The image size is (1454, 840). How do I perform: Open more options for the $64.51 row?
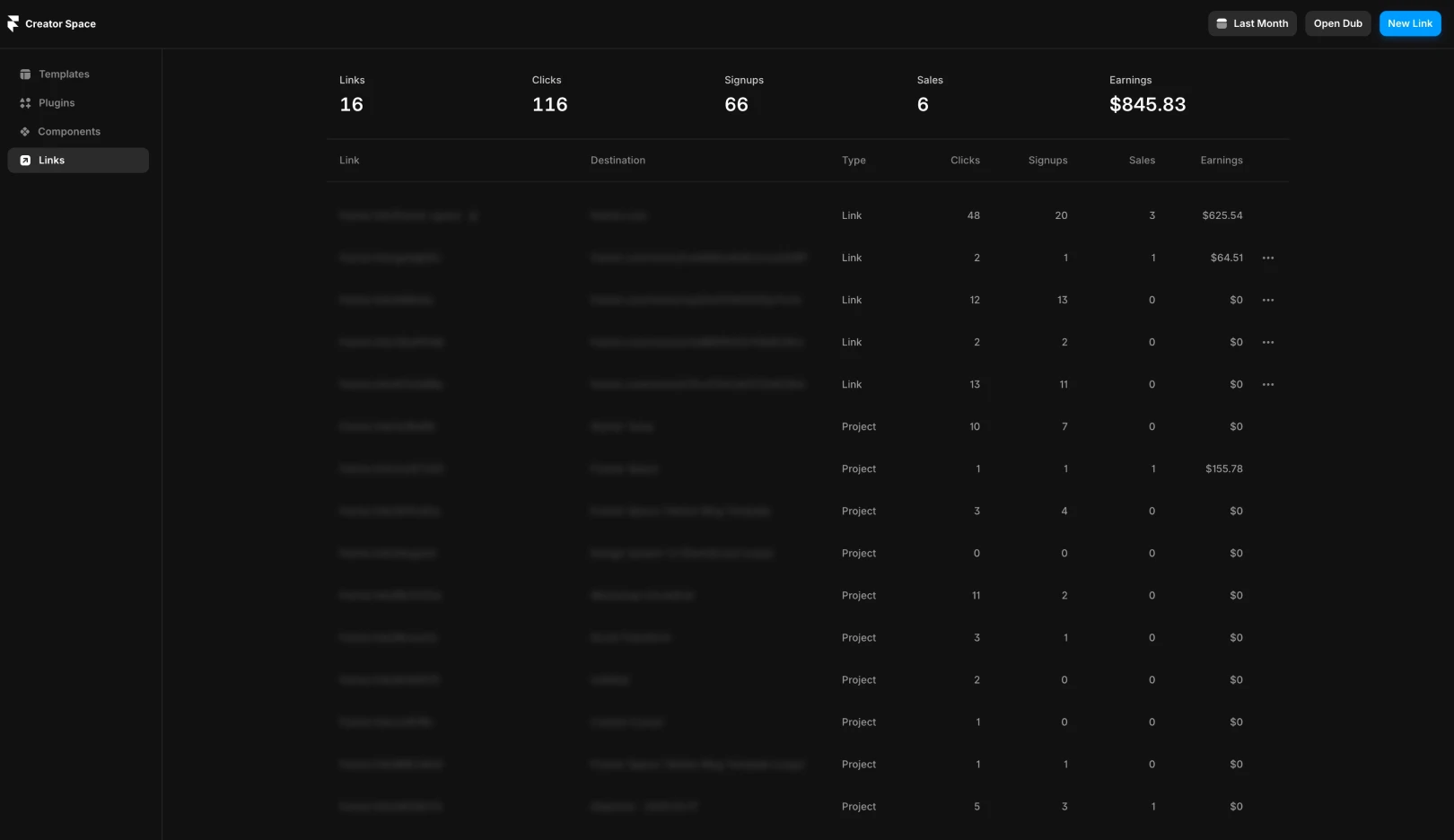pyautogui.click(x=1268, y=258)
